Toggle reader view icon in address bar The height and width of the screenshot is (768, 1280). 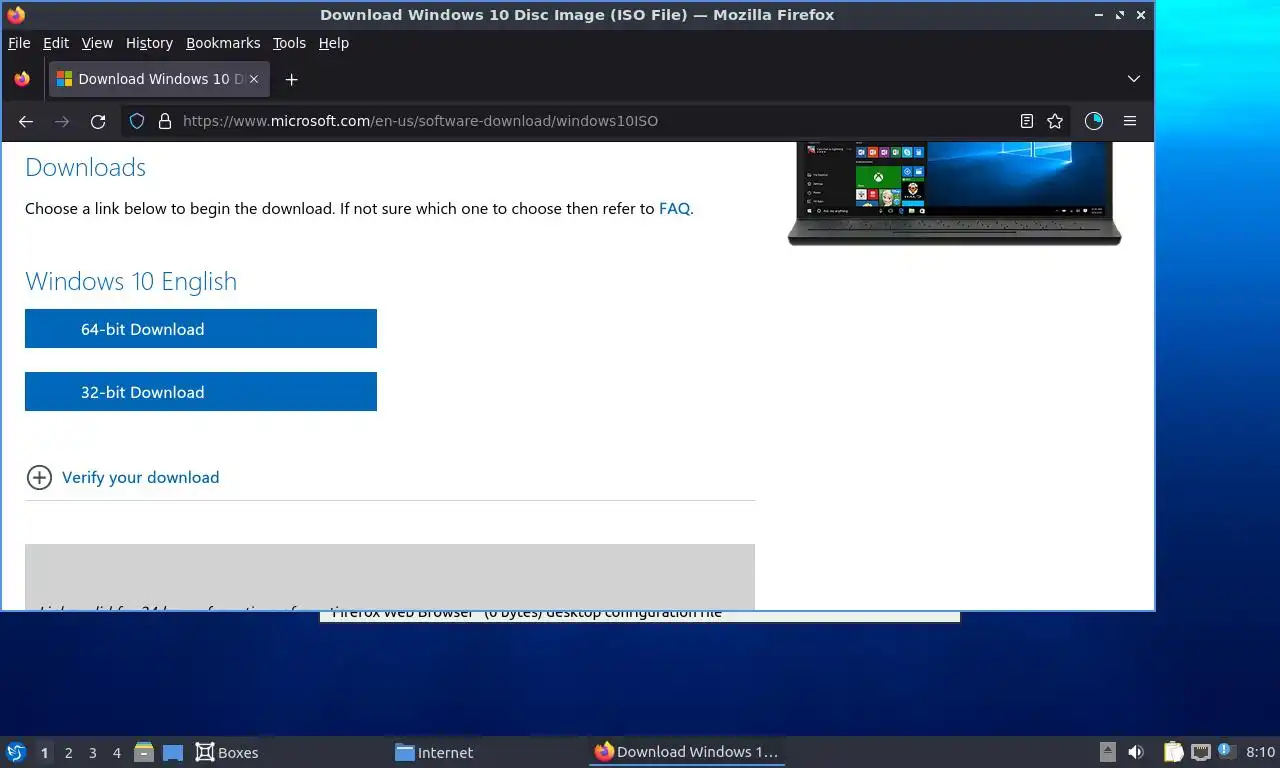tap(1026, 121)
